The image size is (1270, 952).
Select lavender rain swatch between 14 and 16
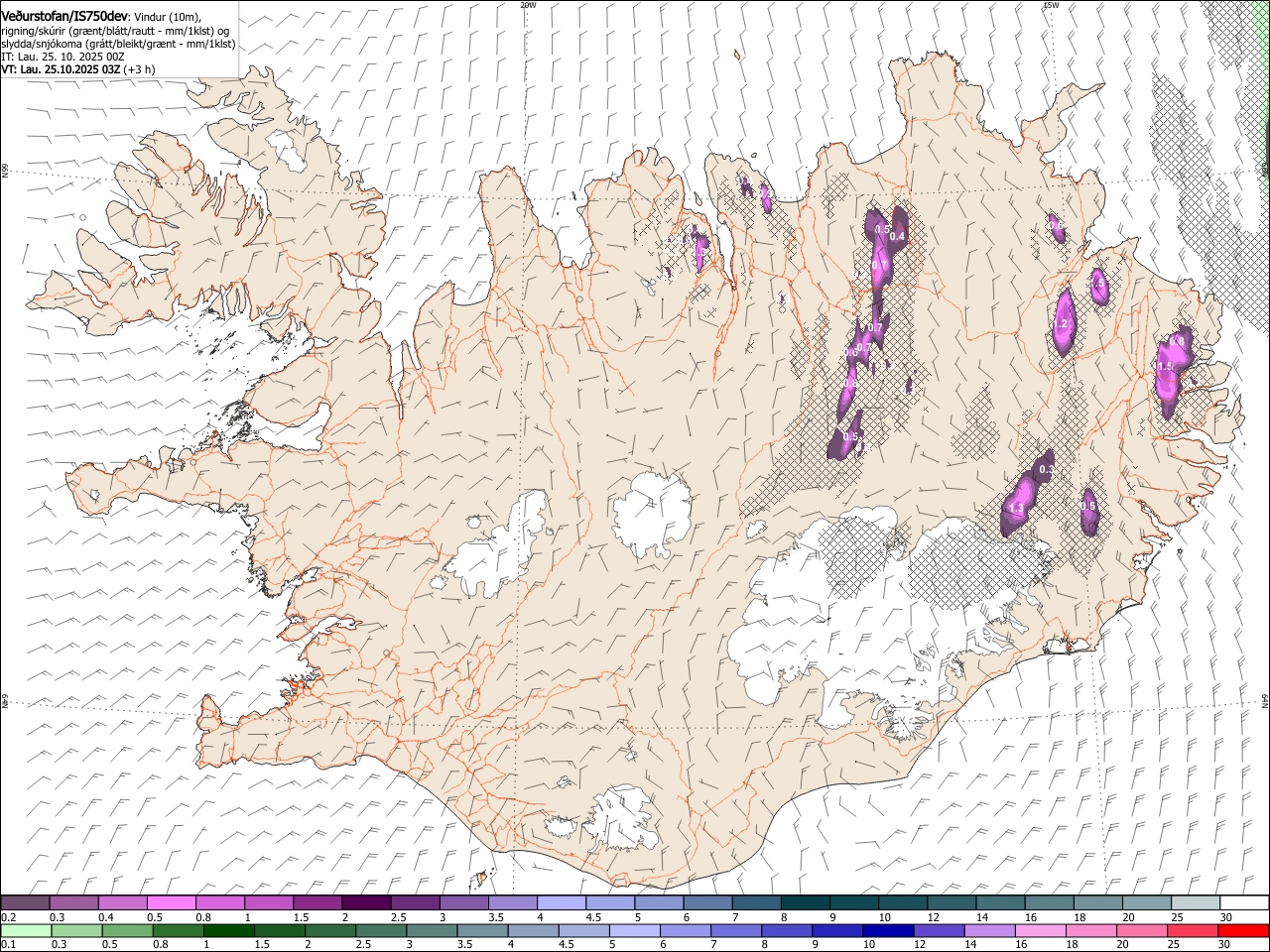tap(989, 930)
